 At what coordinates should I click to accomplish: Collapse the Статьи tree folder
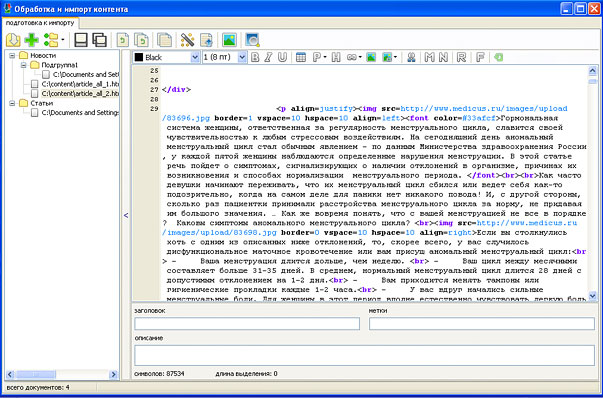(x=12, y=103)
